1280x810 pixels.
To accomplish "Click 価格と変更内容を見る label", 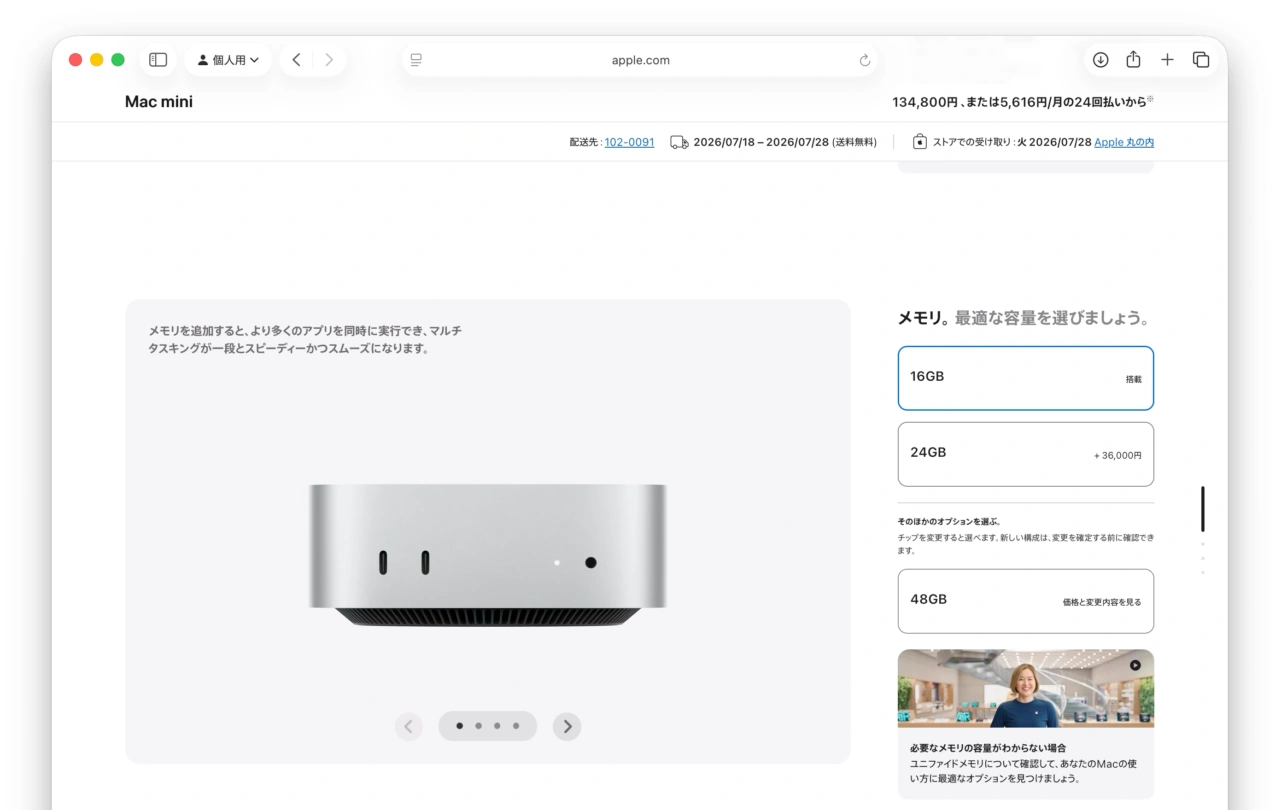I will pyautogui.click(x=1102, y=602).
